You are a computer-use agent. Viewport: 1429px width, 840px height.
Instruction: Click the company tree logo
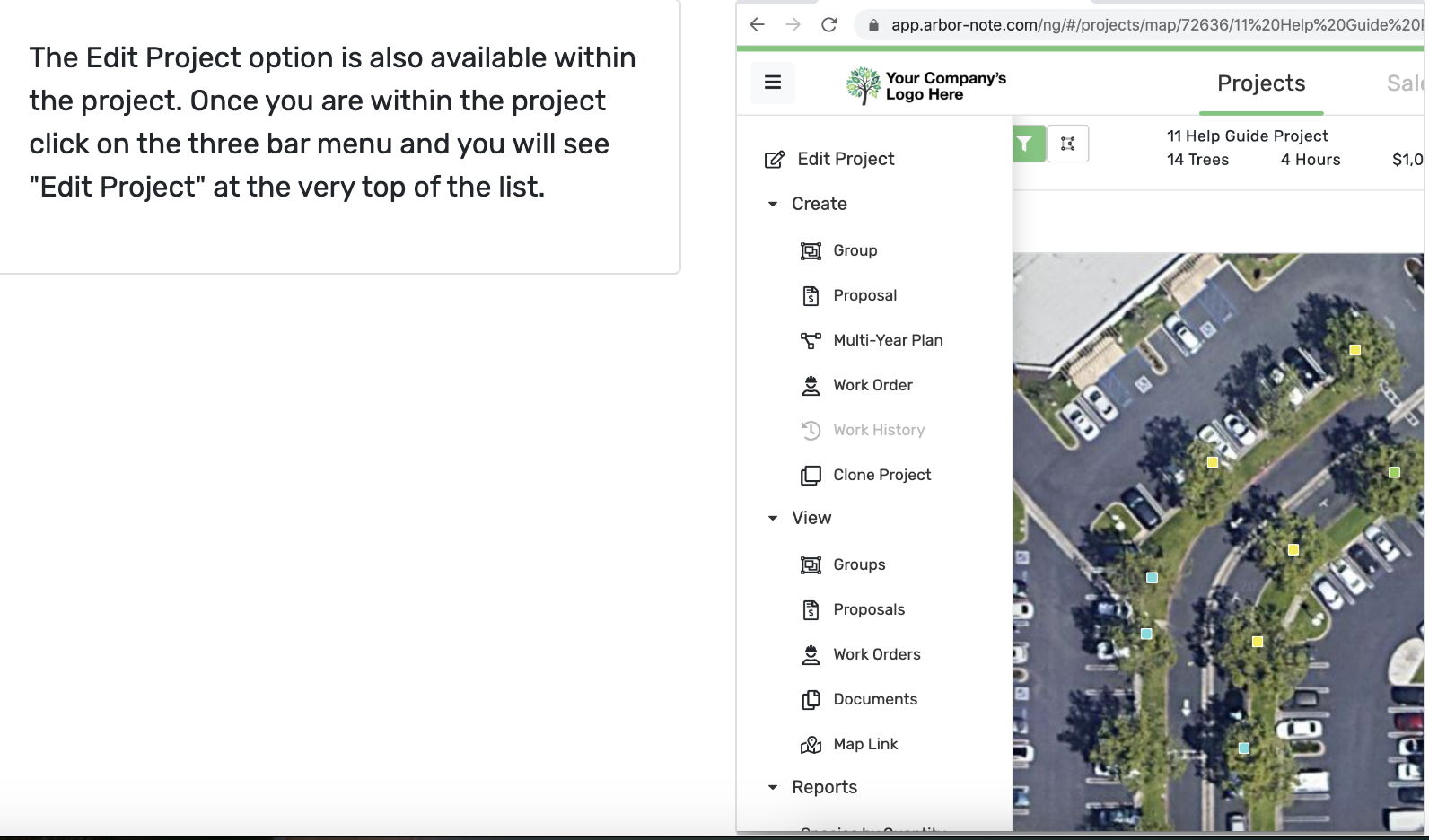(x=864, y=85)
